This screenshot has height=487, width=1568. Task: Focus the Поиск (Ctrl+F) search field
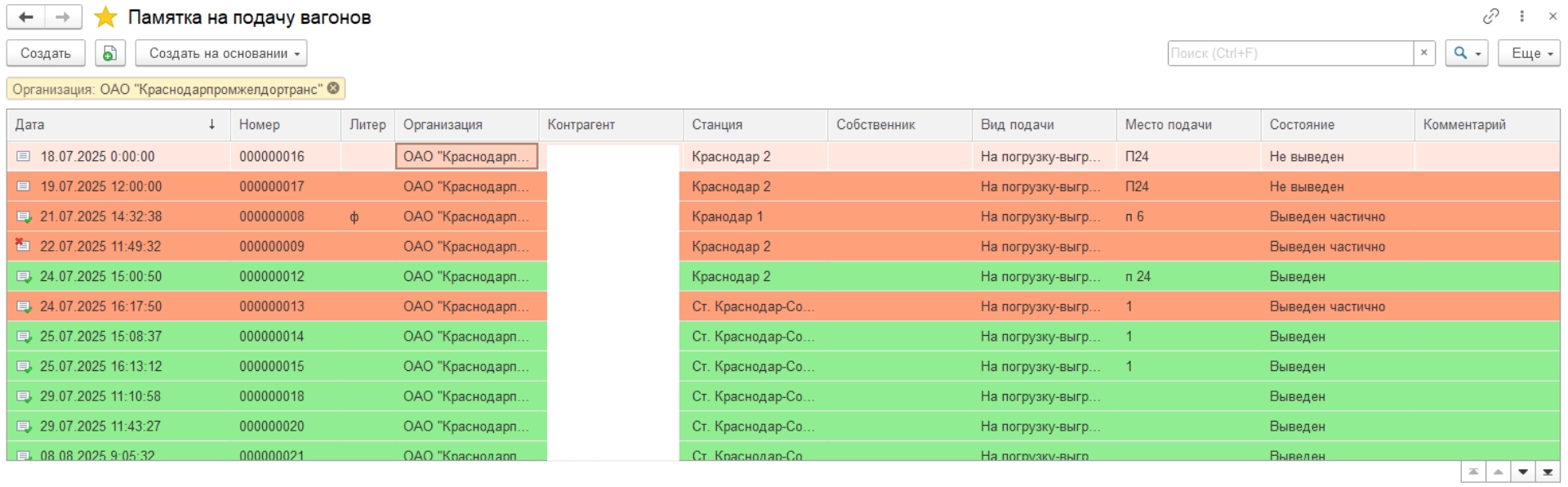1290,53
